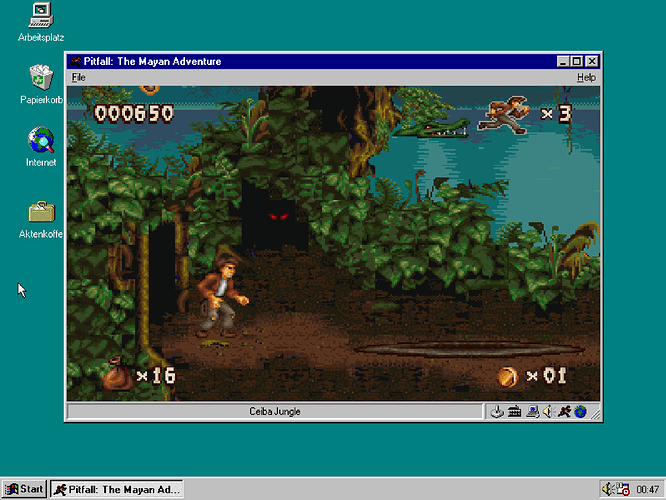Click the crocodile health meter in HUD
The image size is (666, 500).
click(x=430, y=127)
